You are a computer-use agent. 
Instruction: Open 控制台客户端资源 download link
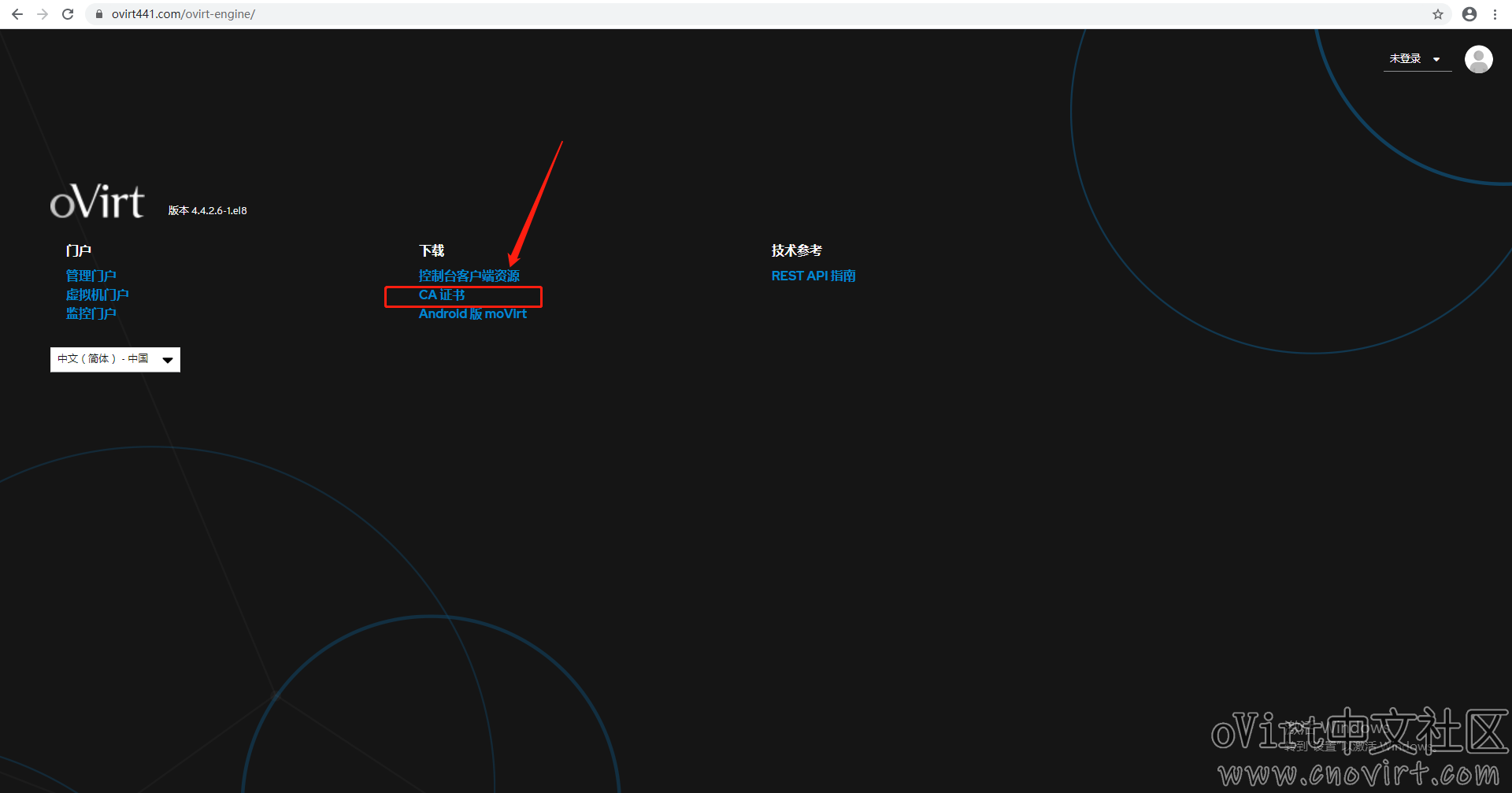click(x=469, y=276)
